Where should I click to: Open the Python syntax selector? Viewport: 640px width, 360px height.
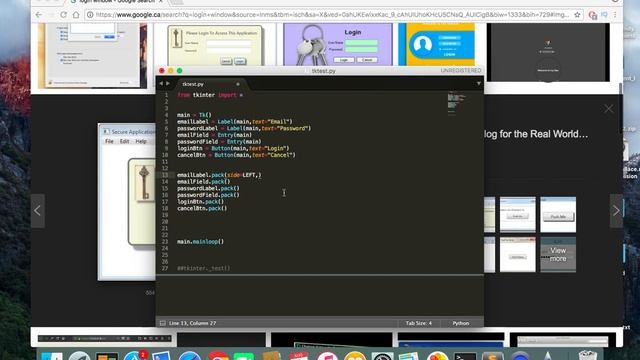460,323
